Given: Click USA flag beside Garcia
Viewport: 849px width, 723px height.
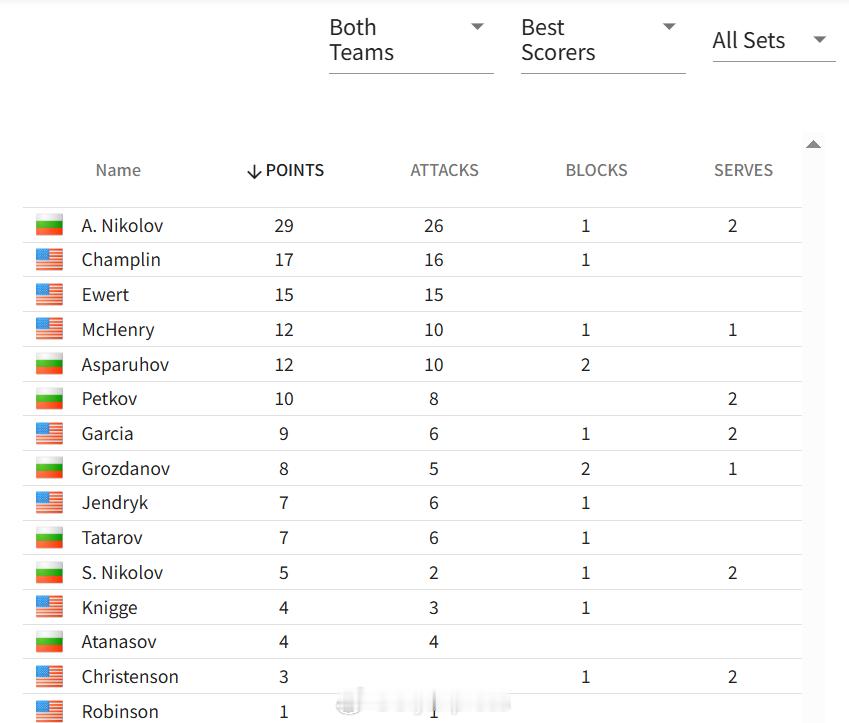Looking at the screenshot, I should coord(49,434).
